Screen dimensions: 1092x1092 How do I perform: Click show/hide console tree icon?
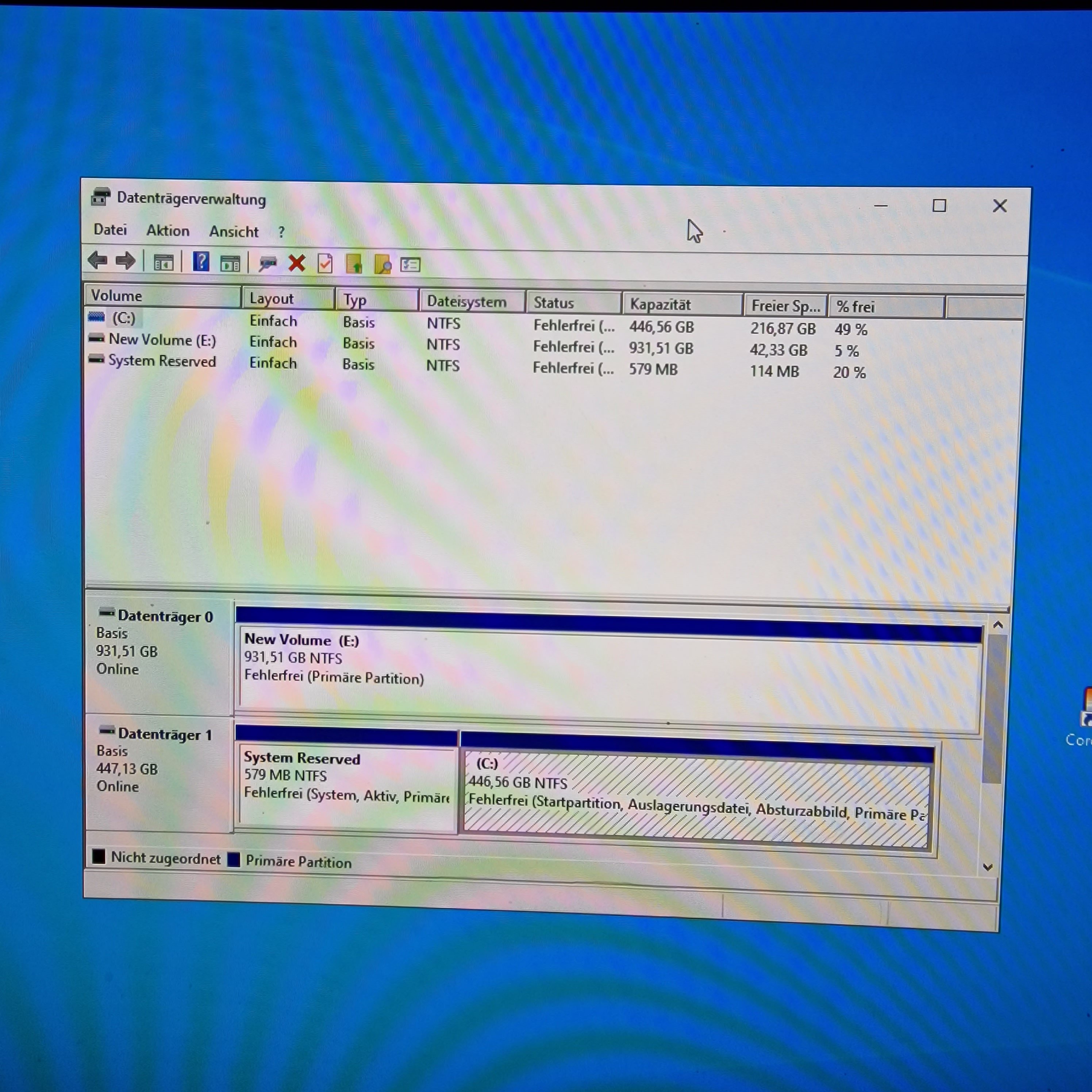pyautogui.click(x=164, y=262)
